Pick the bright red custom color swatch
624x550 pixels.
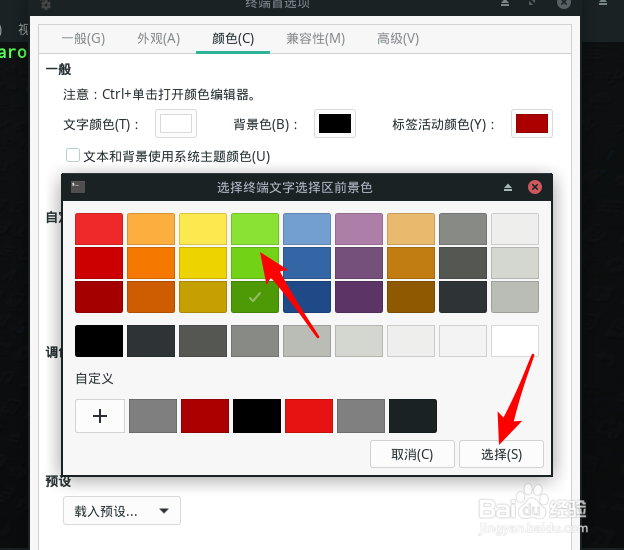pos(309,416)
